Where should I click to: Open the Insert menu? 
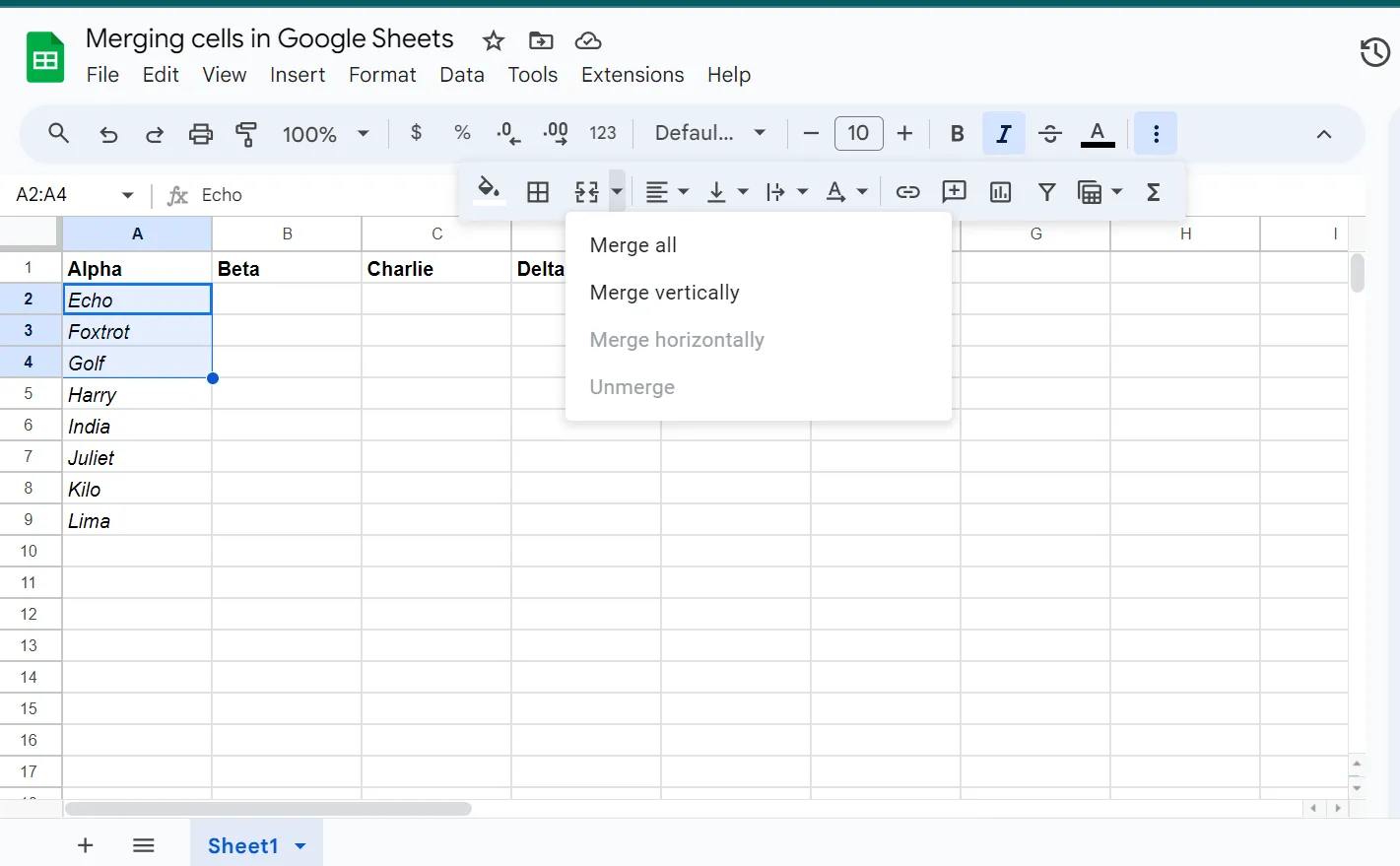[x=298, y=75]
